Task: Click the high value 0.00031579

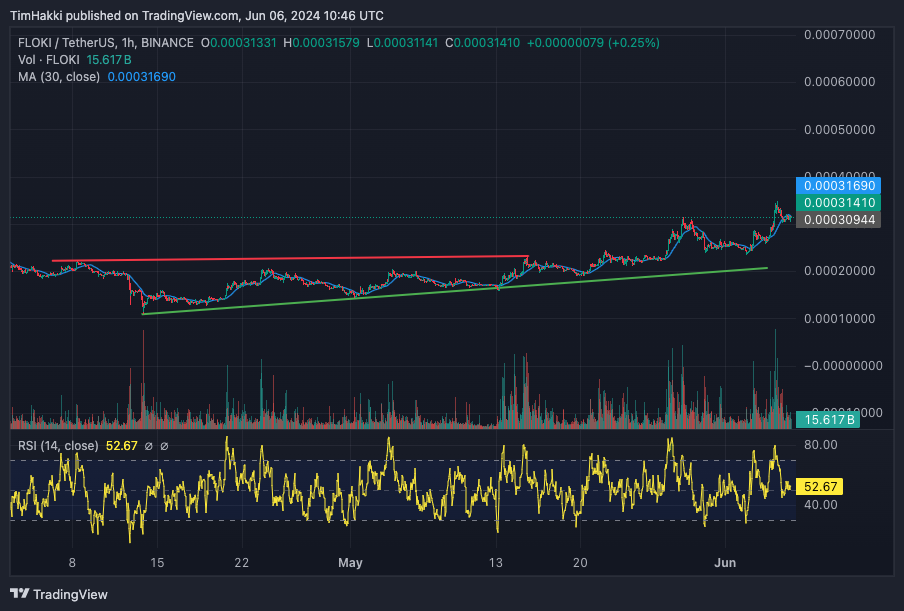Action: click(x=326, y=43)
